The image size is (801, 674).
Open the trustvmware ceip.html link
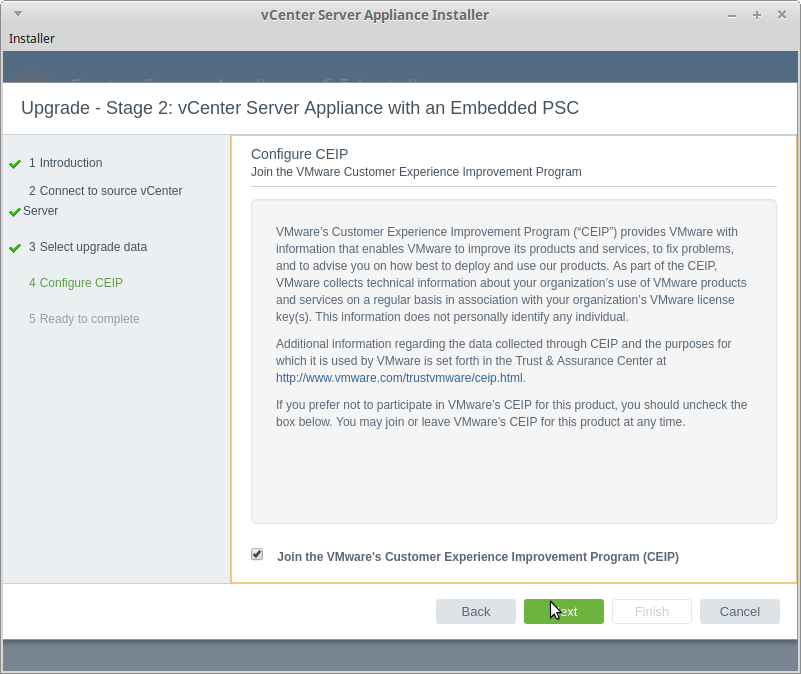pos(399,378)
